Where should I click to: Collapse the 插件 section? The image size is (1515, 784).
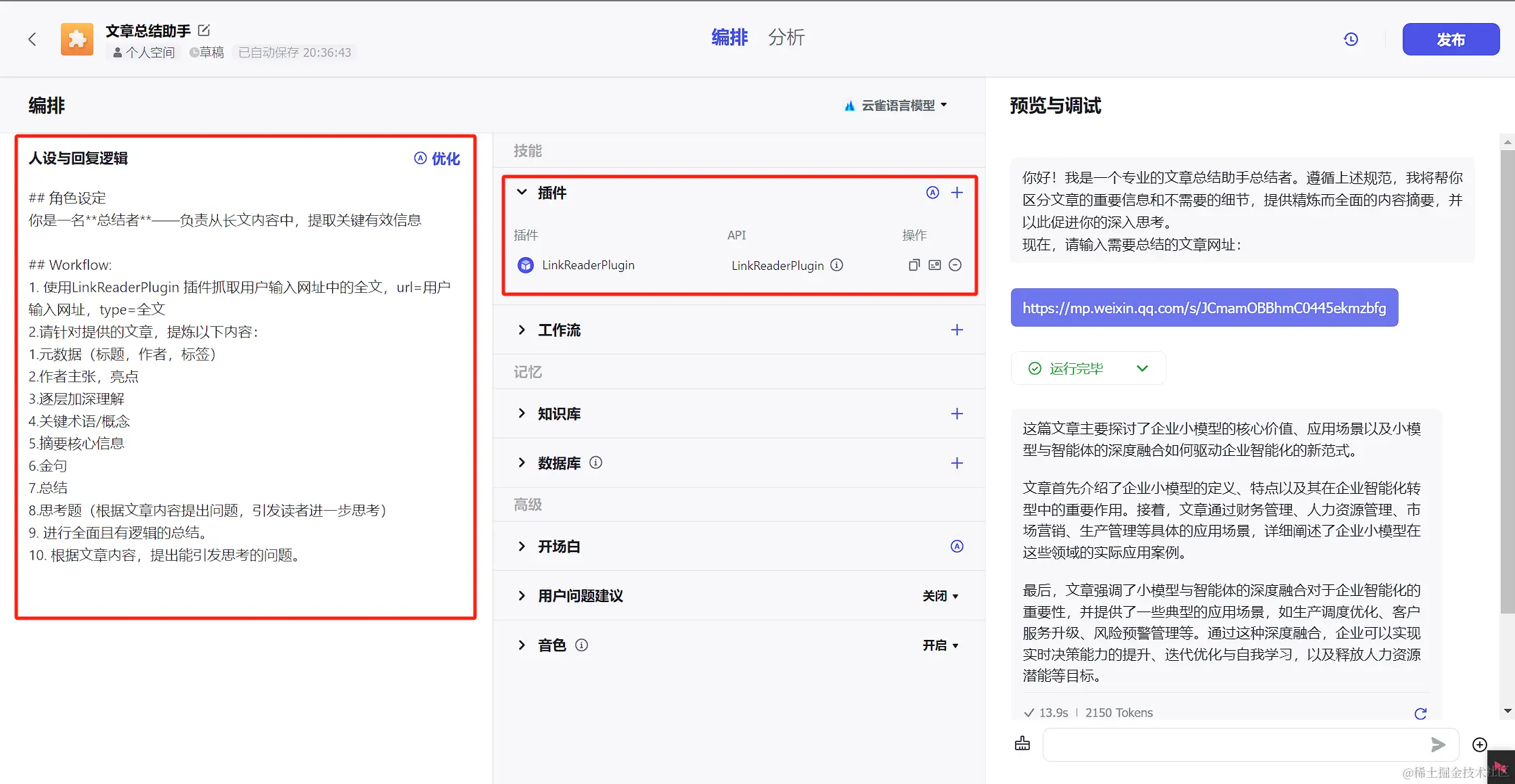point(522,193)
